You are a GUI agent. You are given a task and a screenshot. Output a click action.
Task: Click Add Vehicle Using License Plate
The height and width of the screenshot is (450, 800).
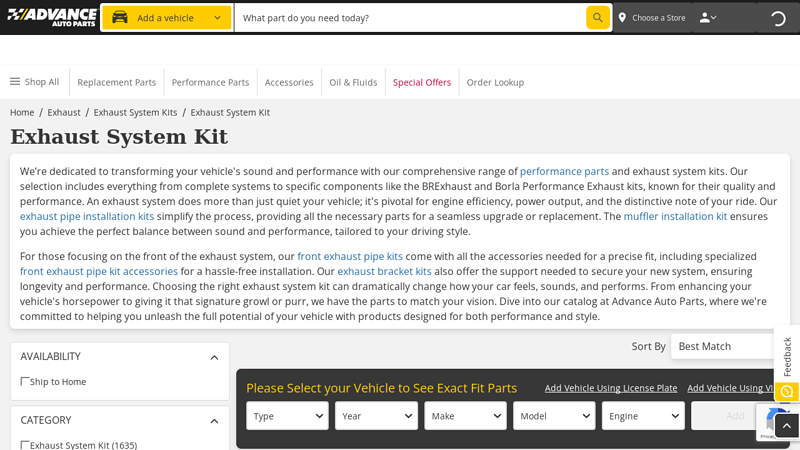tap(611, 388)
